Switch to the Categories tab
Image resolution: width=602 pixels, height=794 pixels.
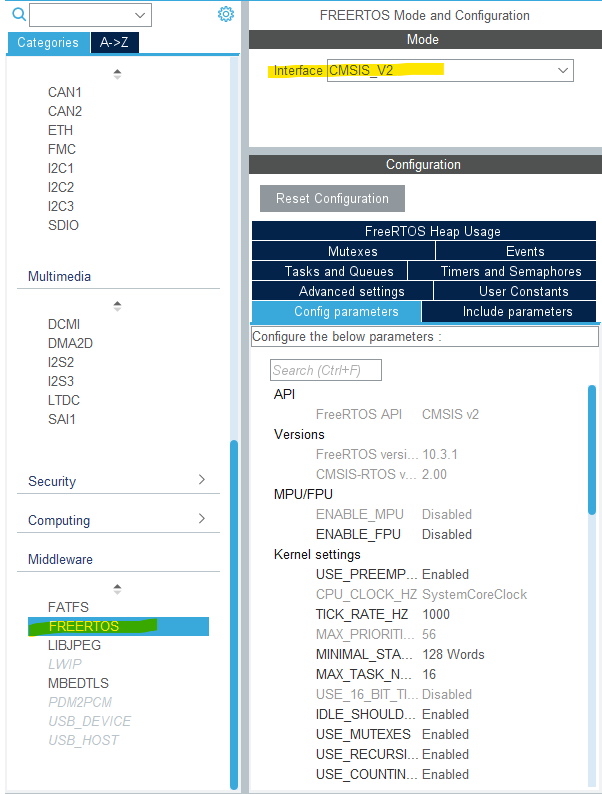click(48, 43)
